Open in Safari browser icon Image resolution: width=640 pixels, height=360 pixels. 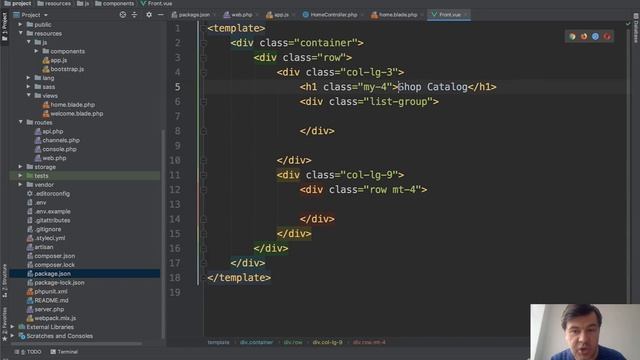tap(596, 37)
